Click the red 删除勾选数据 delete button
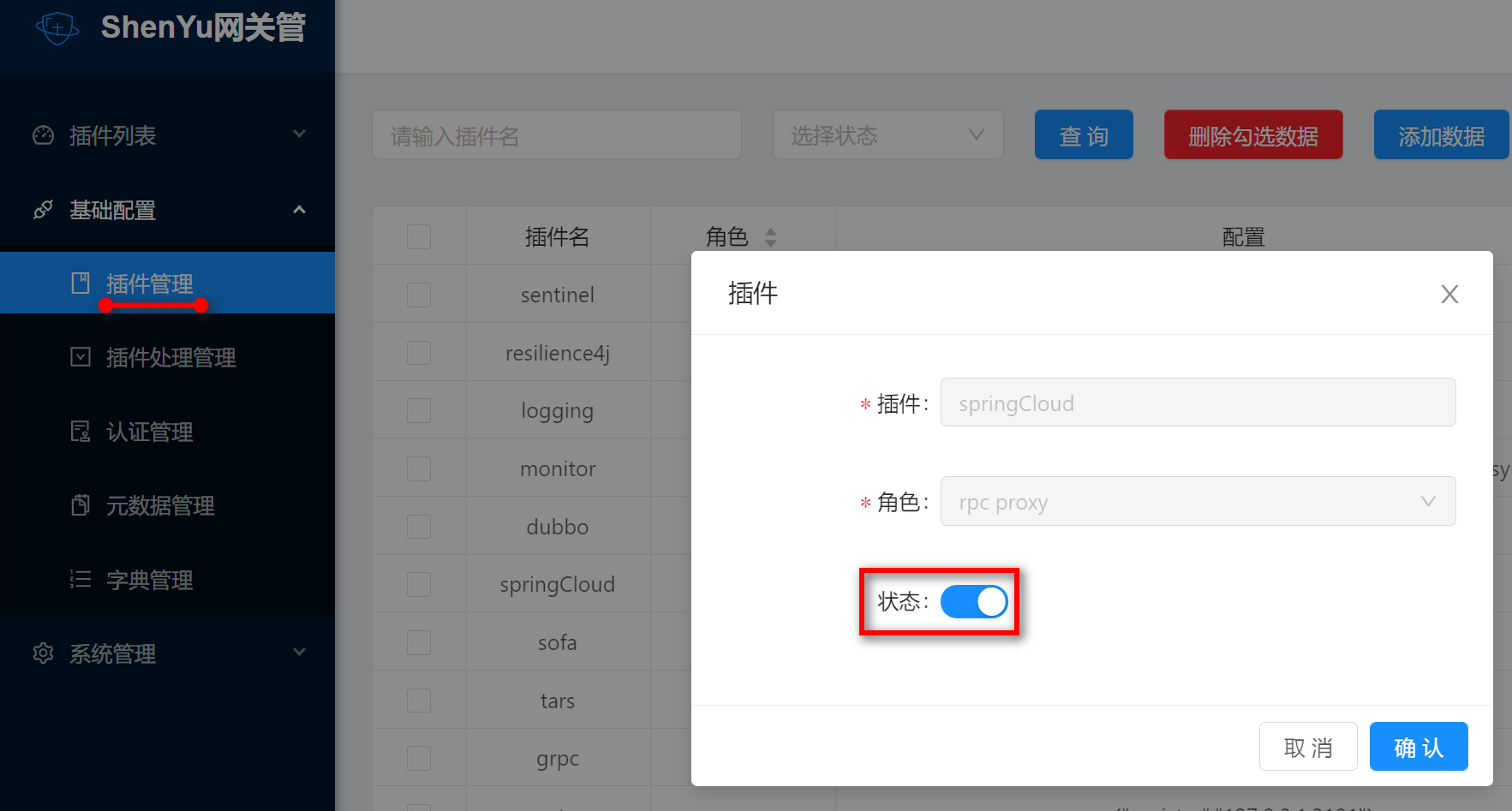This screenshot has height=811, width=1512. point(1252,134)
